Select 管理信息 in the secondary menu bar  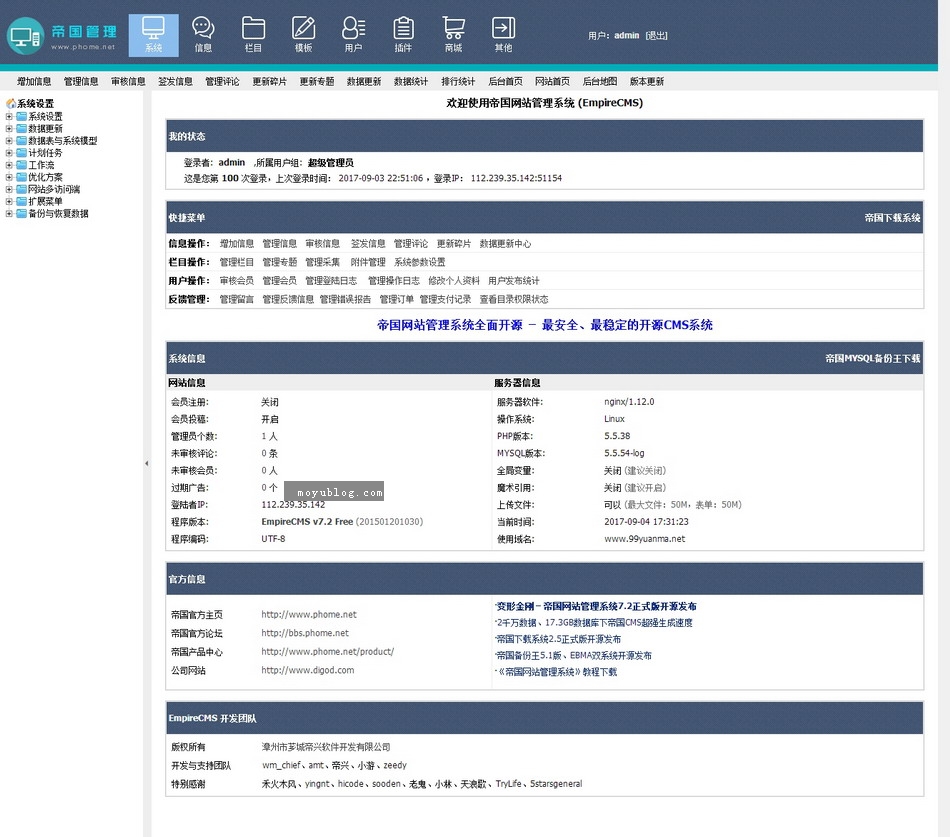[81, 81]
